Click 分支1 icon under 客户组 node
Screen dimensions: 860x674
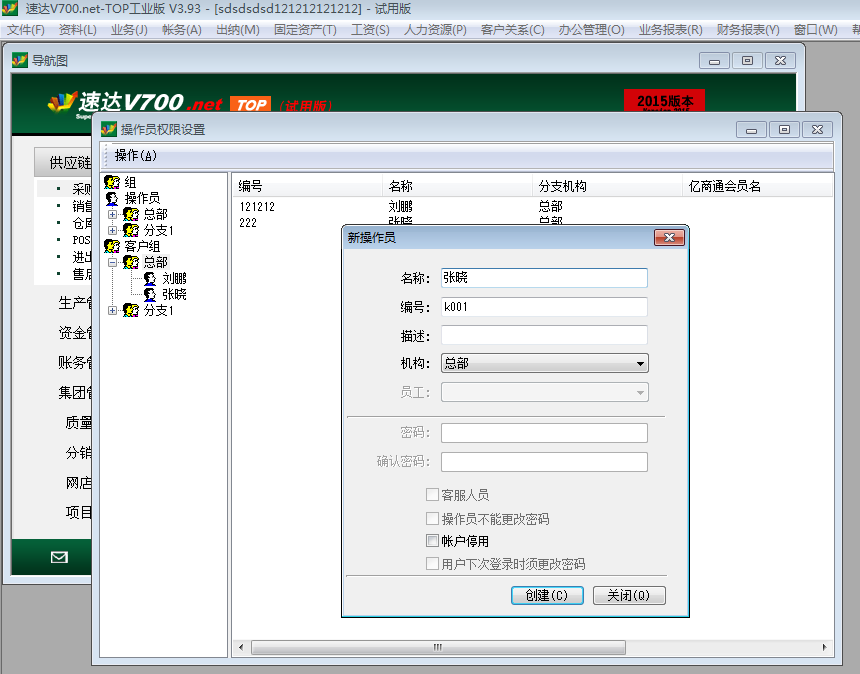[131, 310]
